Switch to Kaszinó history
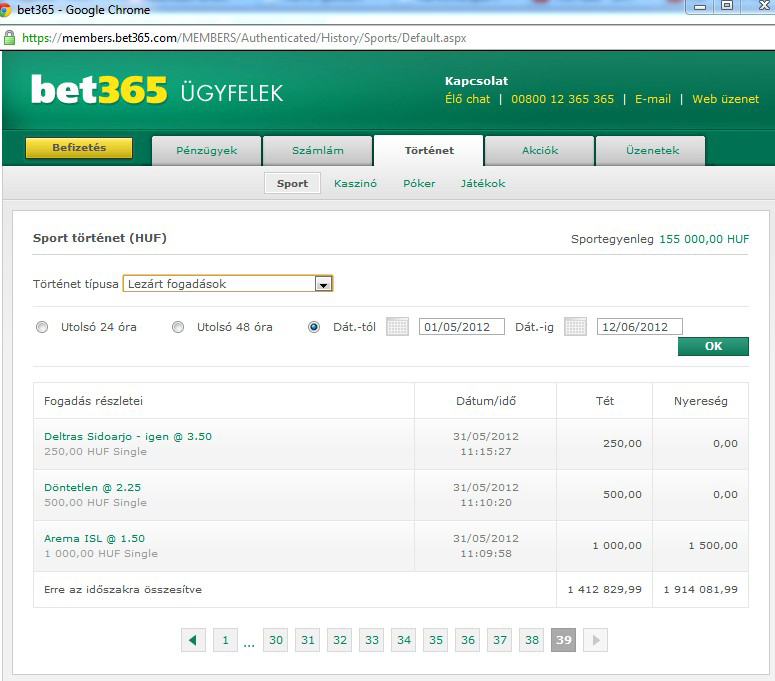This screenshot has width=775, height=681. [x=355, y=183]
